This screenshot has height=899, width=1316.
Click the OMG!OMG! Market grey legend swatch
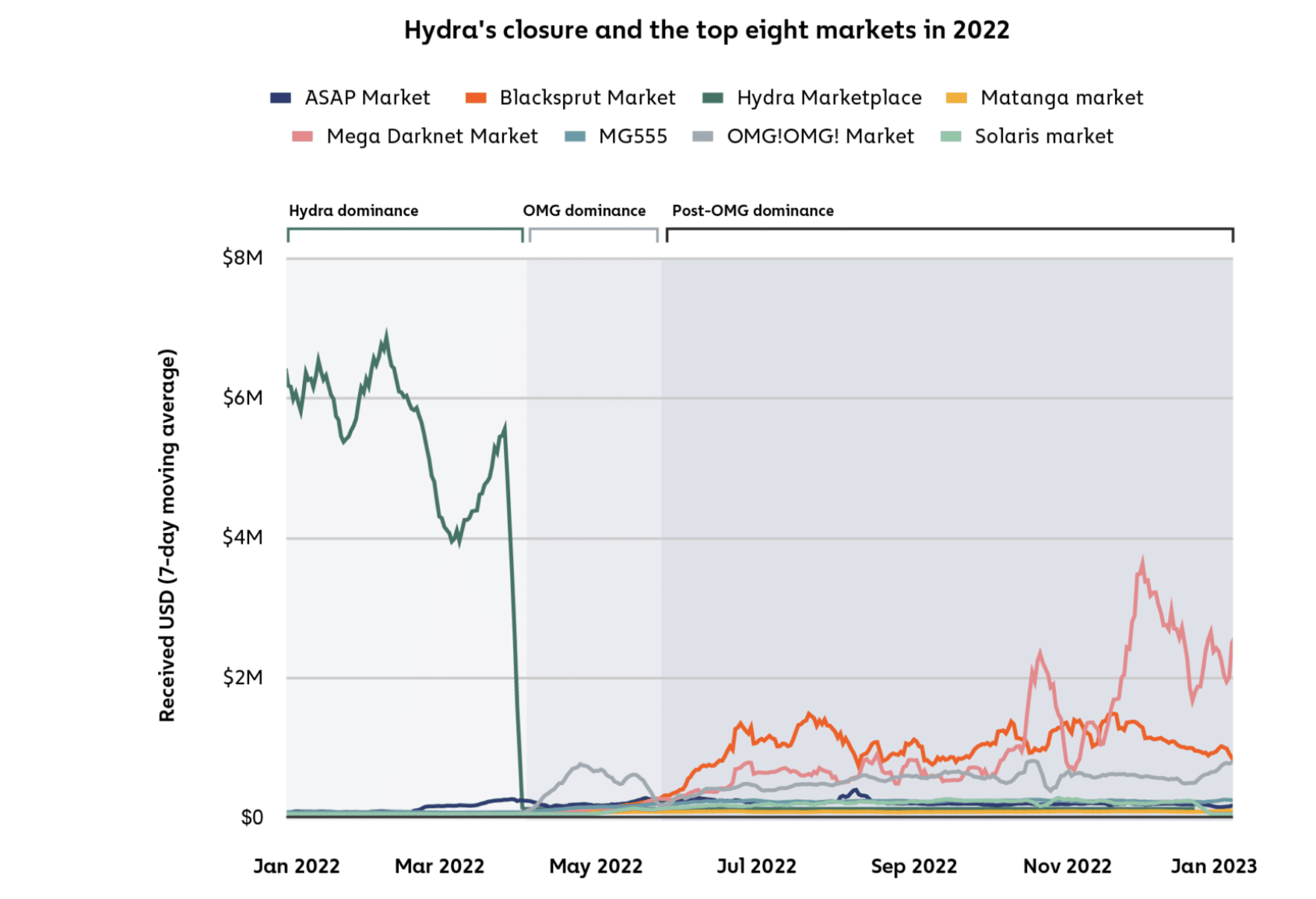click(x=702, y=136)
